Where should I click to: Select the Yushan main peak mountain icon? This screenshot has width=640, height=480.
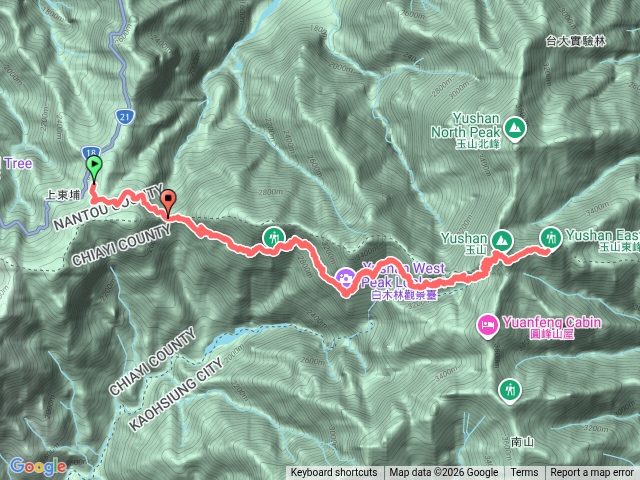pos(502,240)
